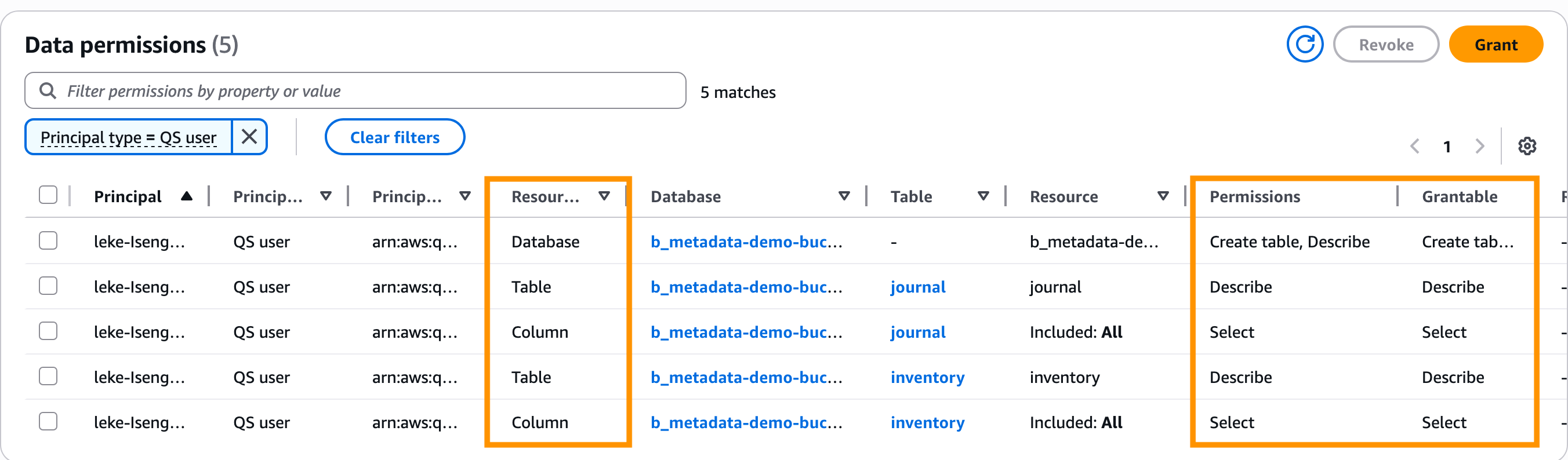Screen dimensions: 1568x460
Task: Check the inventory Table row checkbox
Action: (x=48, y=376)
